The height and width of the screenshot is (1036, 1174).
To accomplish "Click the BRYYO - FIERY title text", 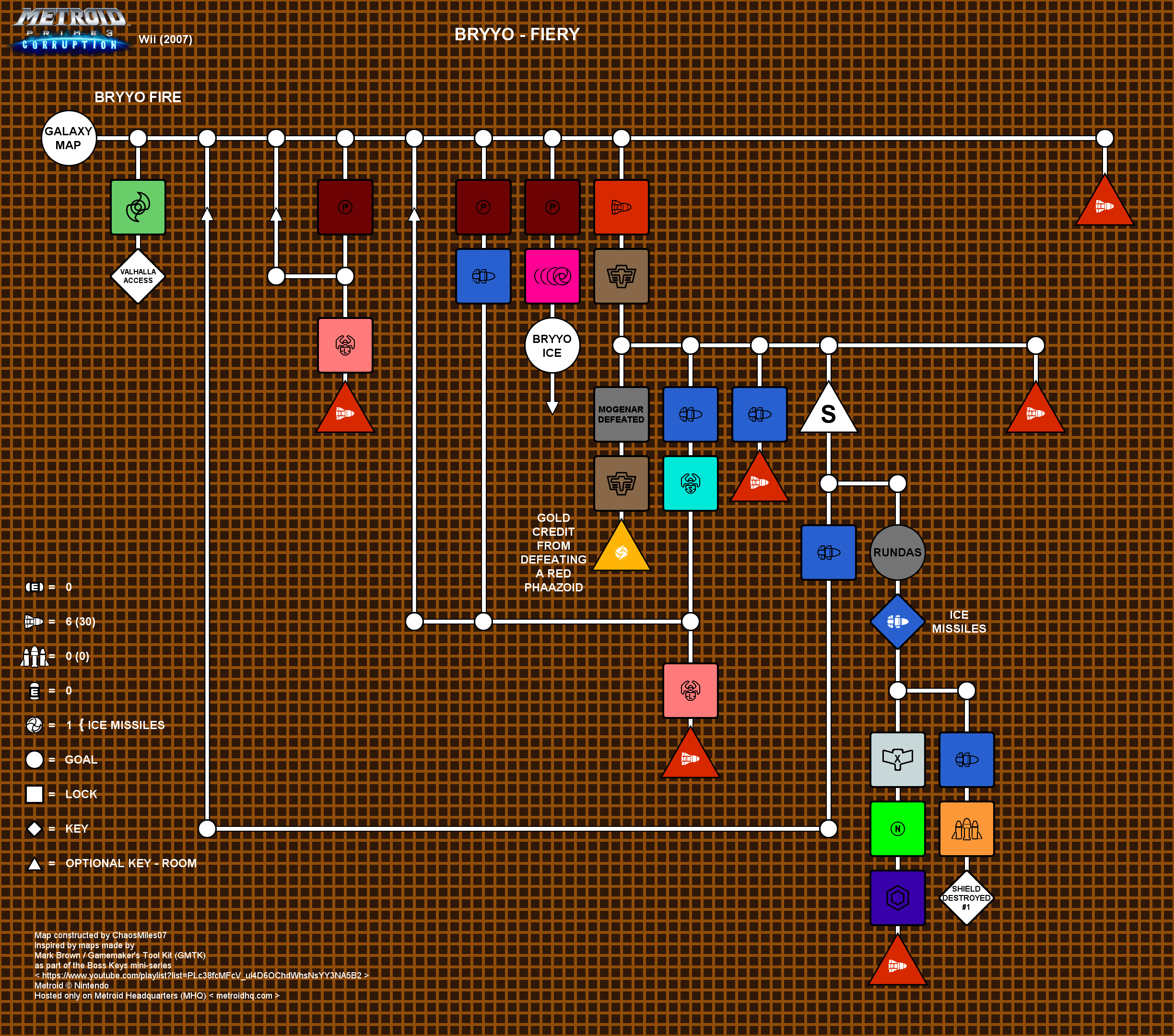I will tap(517, 35).
